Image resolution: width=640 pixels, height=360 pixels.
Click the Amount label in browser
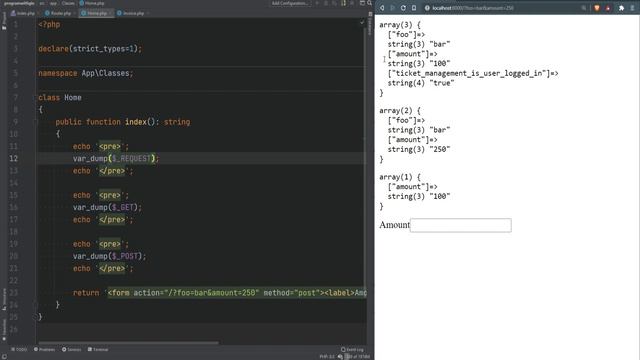point(394,225)
